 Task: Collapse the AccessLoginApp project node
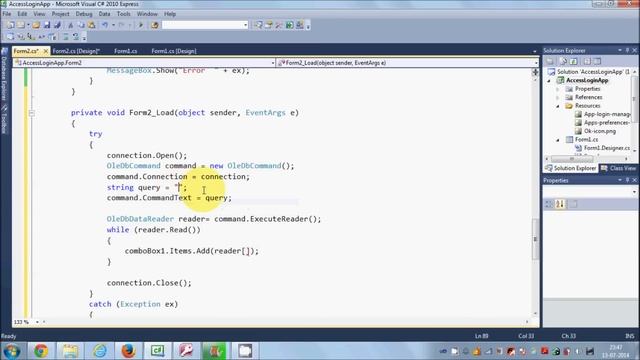pyautogui.click(x=549, y=81)
